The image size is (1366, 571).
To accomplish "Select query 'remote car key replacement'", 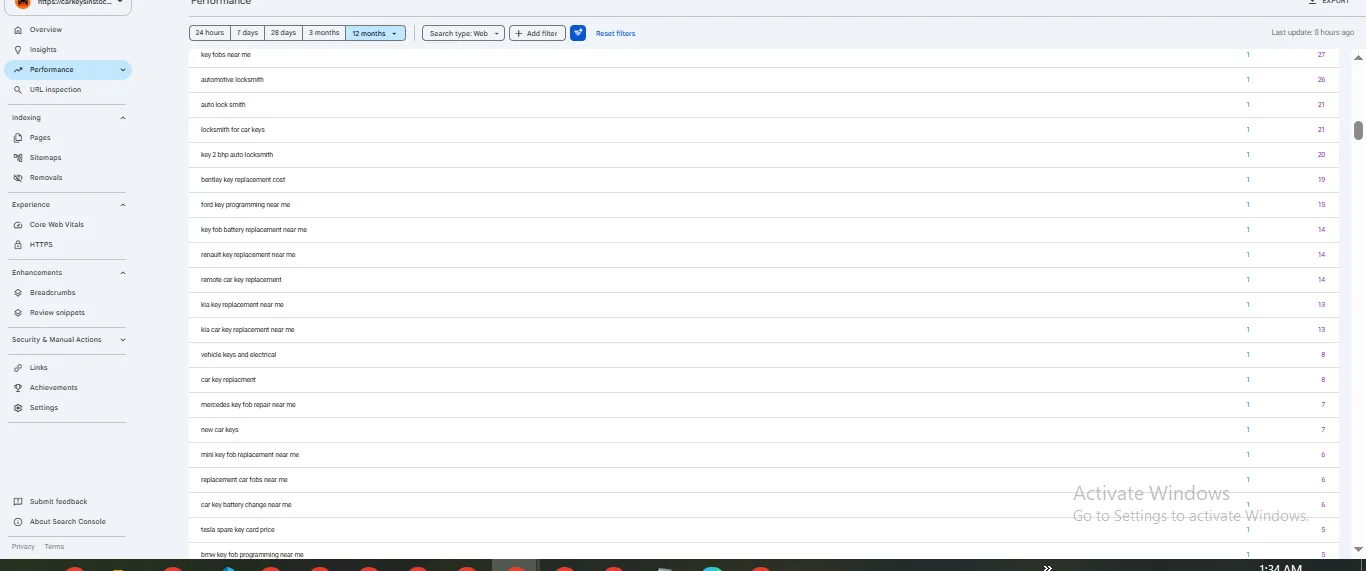I will click(241, 280).
